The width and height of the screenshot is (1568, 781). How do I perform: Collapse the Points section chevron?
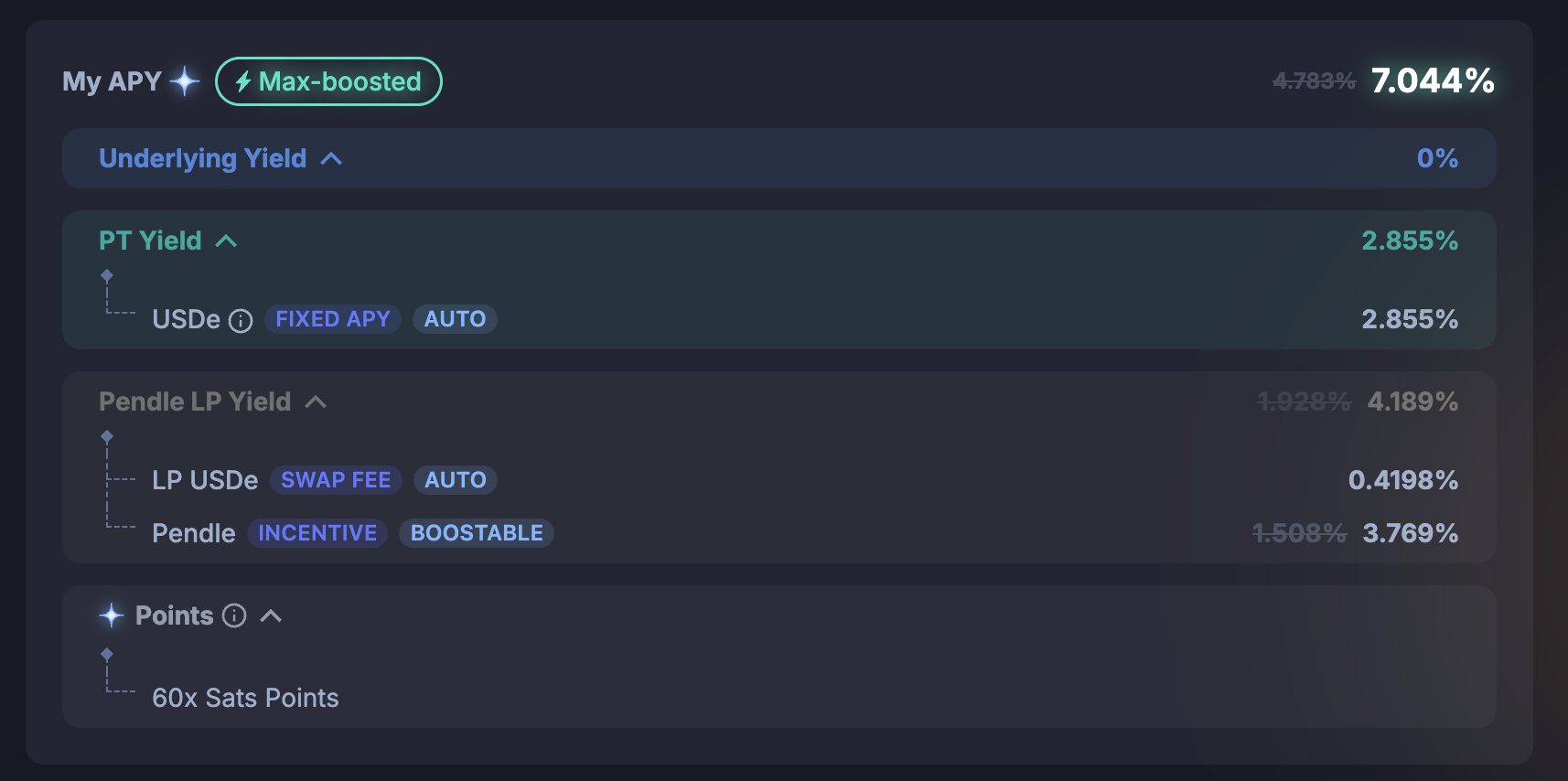click(271, 616)
